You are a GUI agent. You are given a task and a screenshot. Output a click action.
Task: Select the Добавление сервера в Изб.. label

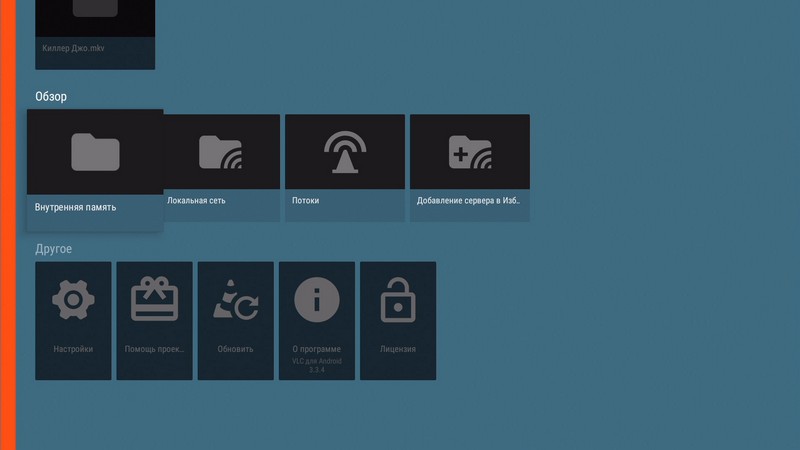468,201
